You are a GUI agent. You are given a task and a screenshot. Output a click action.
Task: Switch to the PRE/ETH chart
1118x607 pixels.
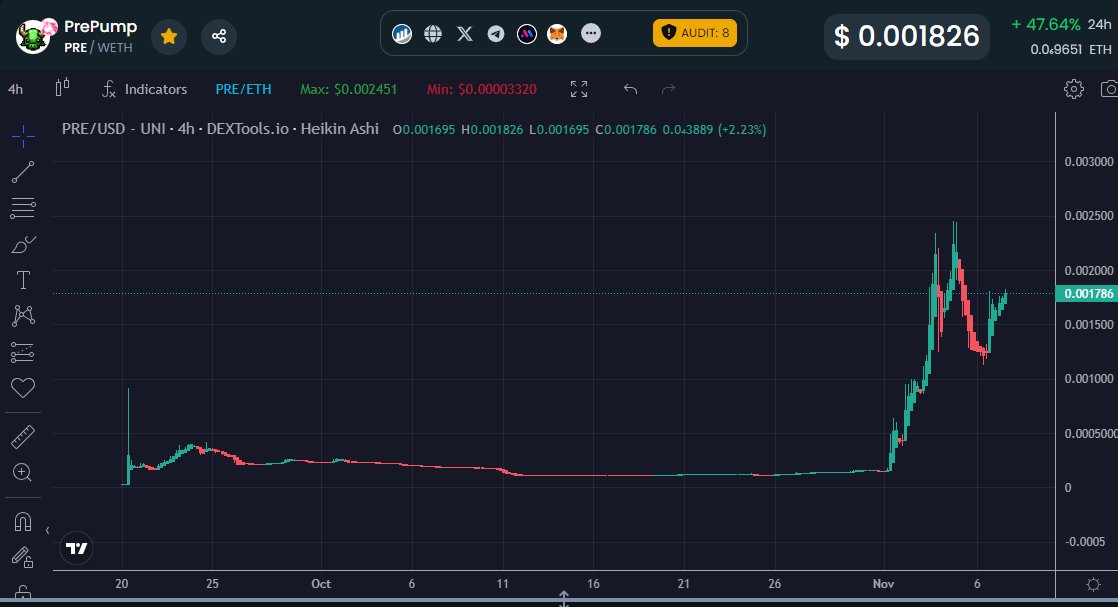tap(243, 89)
